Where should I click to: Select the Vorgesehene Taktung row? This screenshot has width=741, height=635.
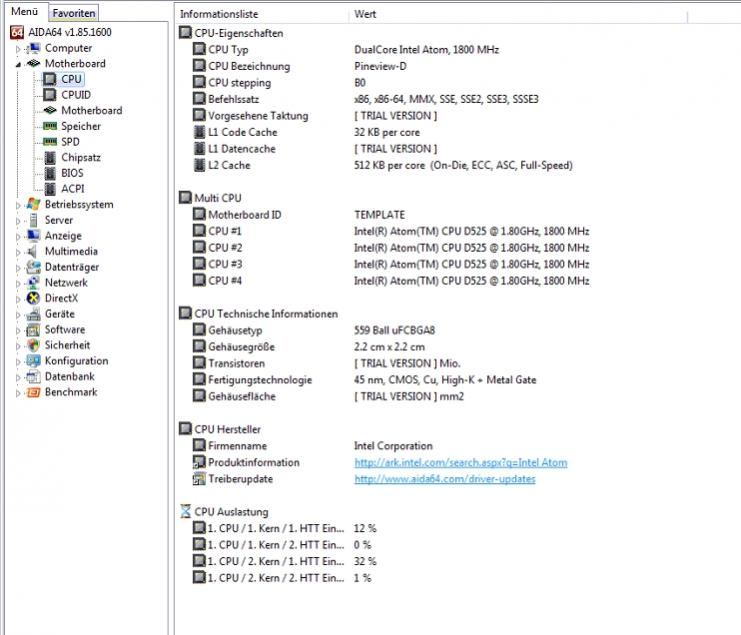(315, 116)
